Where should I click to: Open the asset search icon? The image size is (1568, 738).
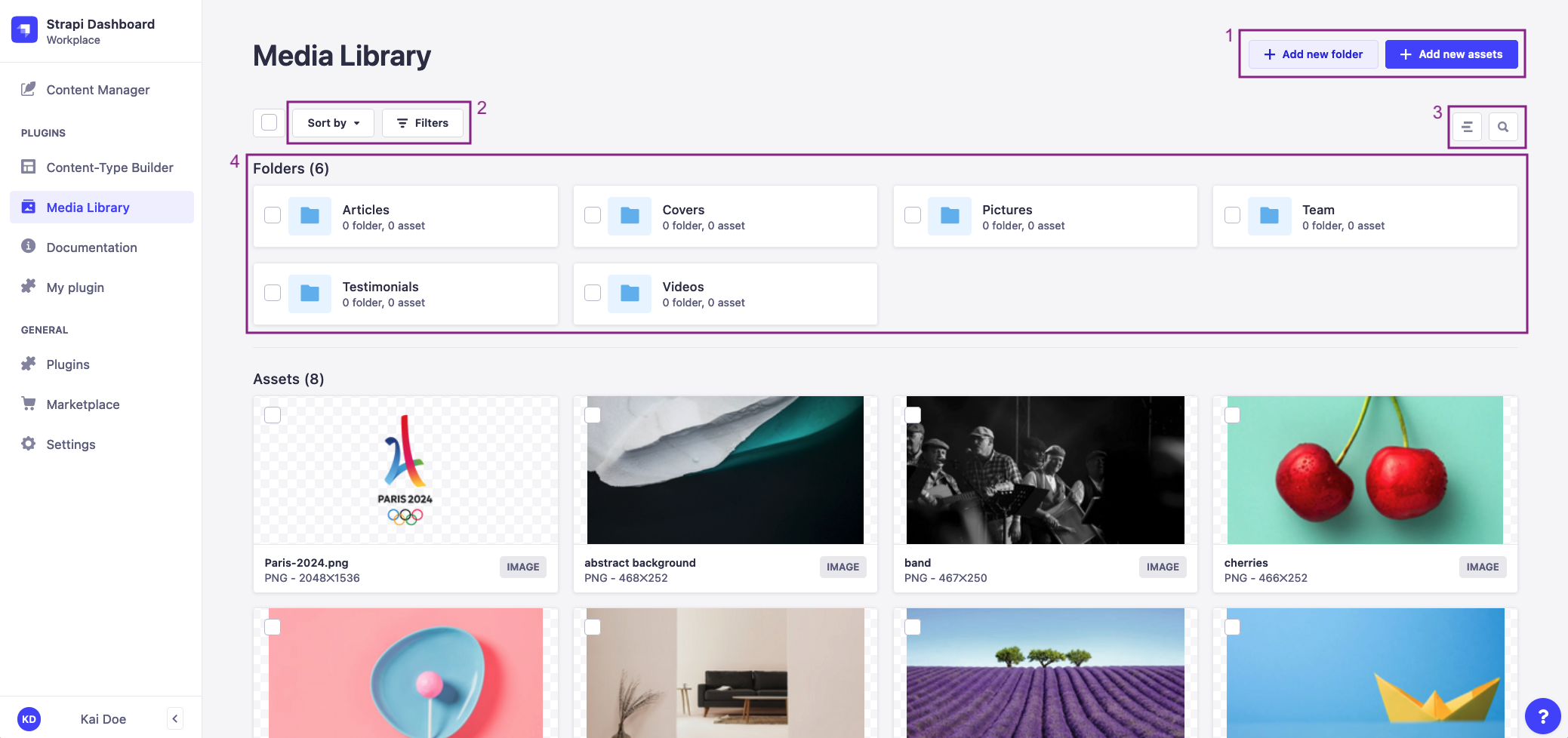[1502, 126]
